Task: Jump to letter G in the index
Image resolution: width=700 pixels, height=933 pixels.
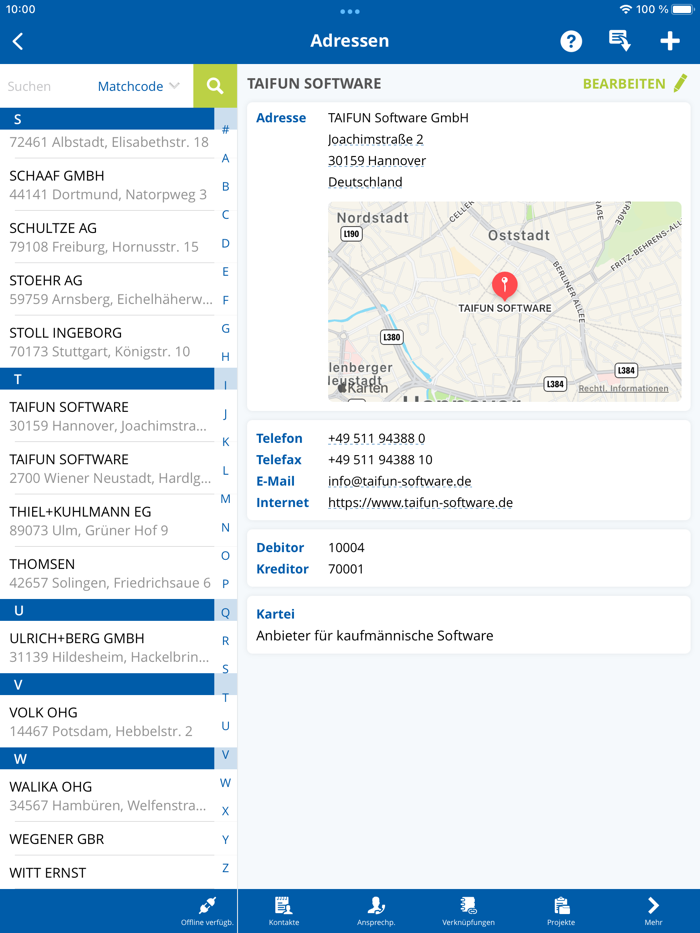Action: [226, 328]
